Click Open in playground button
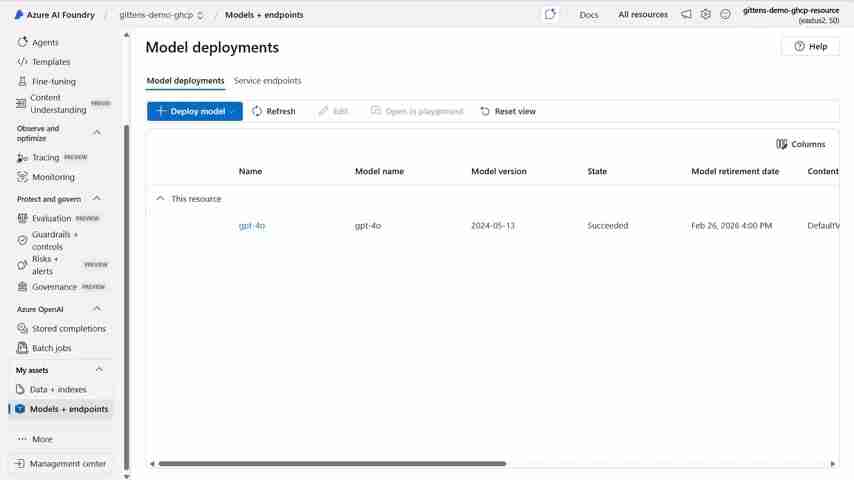 (x=417, y=111)
